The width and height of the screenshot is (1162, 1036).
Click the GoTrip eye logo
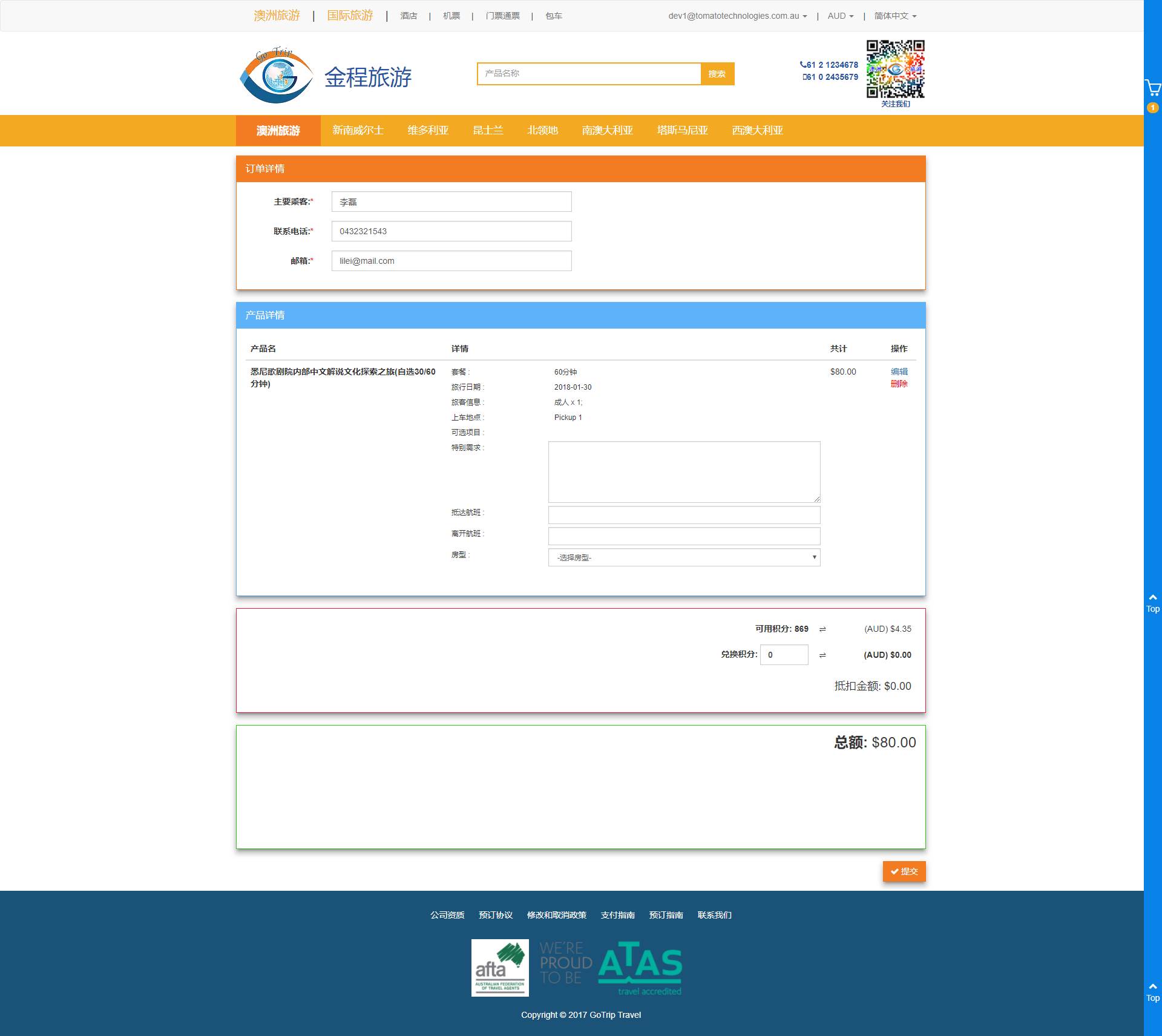point(276,76)
